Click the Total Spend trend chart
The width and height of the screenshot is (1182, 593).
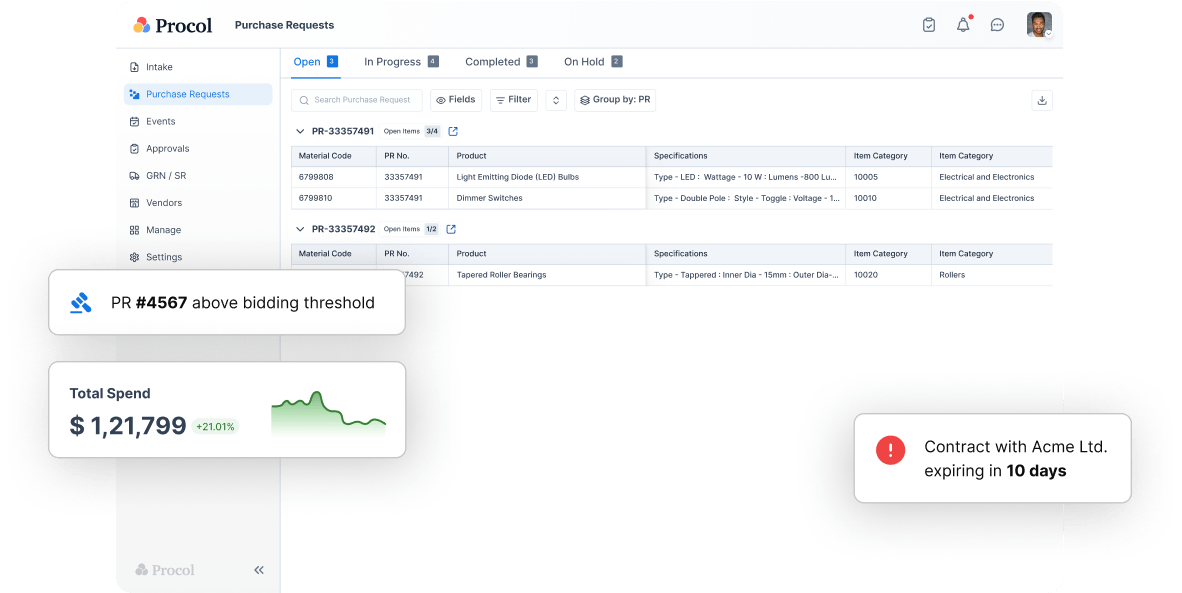[328, 412]
